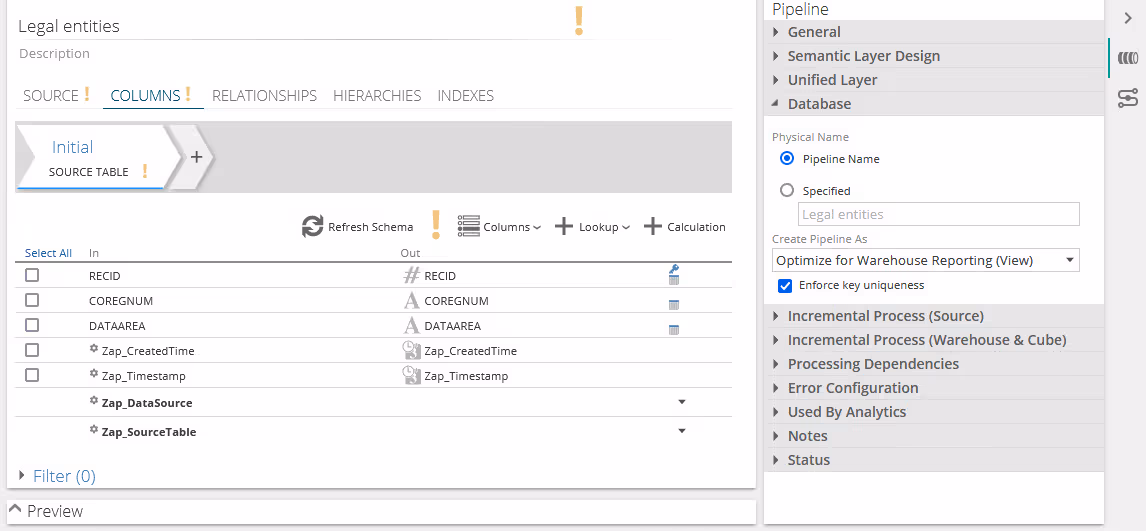Switch to the HIERARCHIES tab

click(x=377, y=96)
